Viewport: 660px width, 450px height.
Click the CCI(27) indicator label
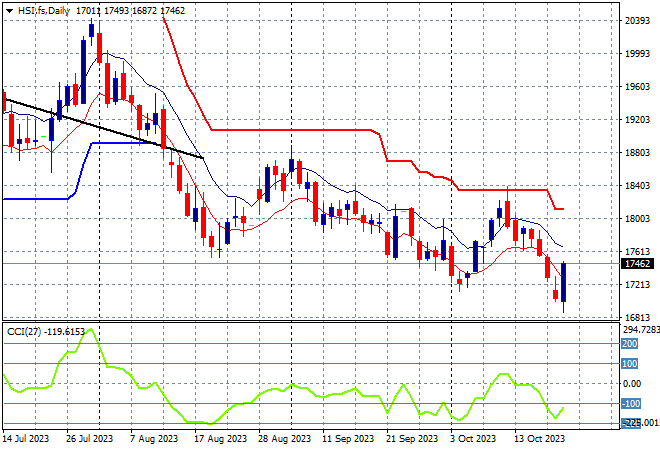24,332
